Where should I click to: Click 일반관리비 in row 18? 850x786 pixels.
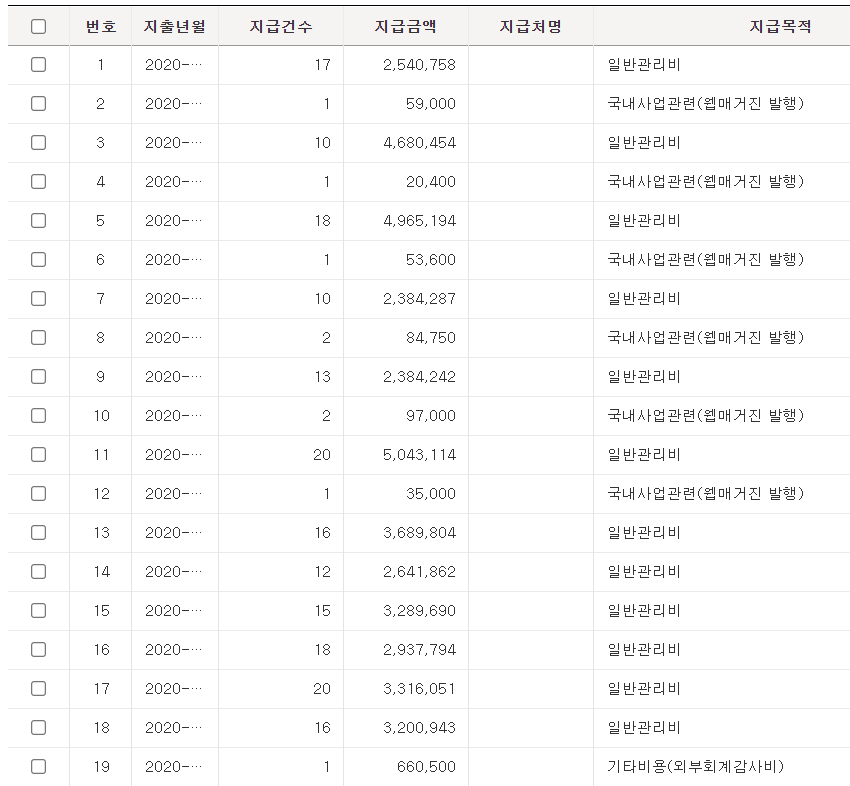[x=643, y=728]
